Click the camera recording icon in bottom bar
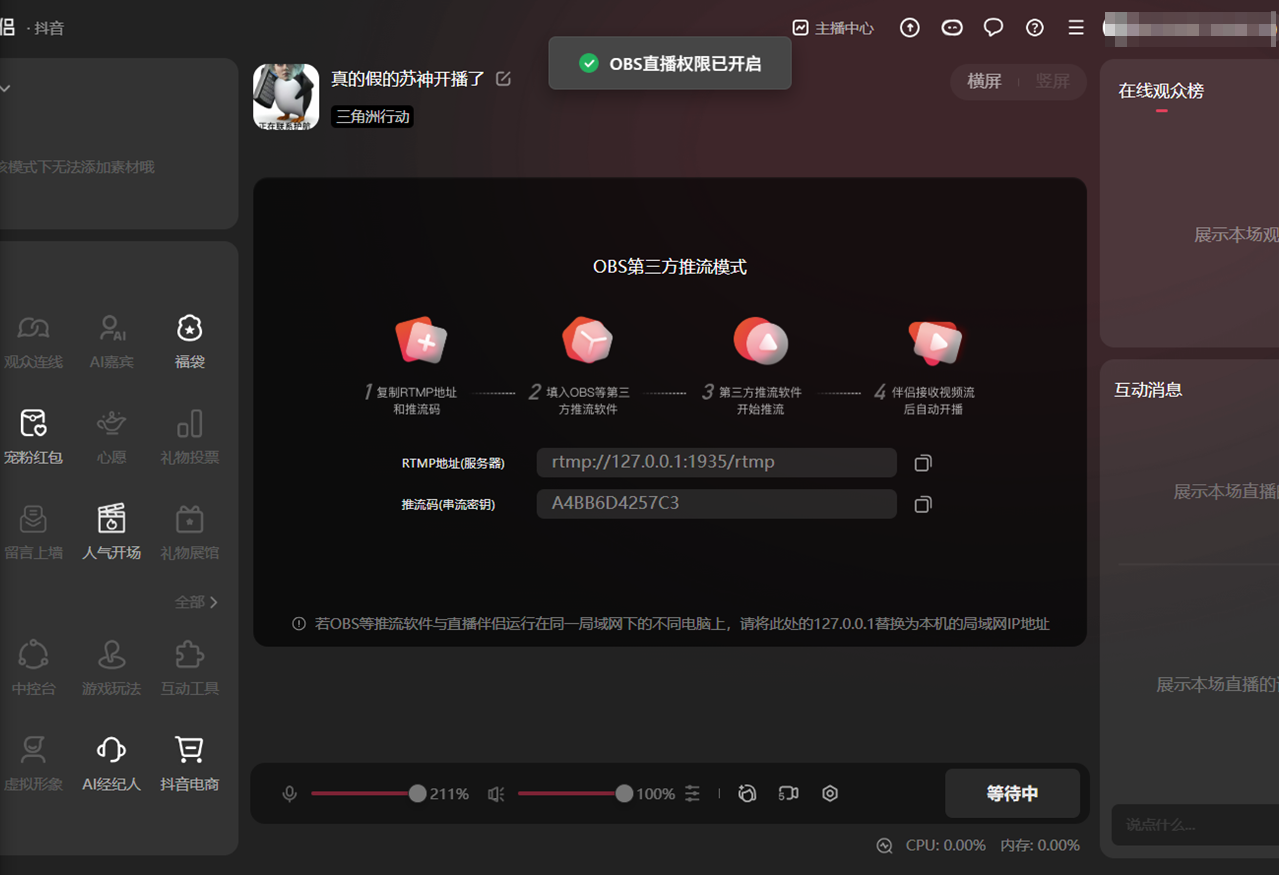 click(788, 793)
